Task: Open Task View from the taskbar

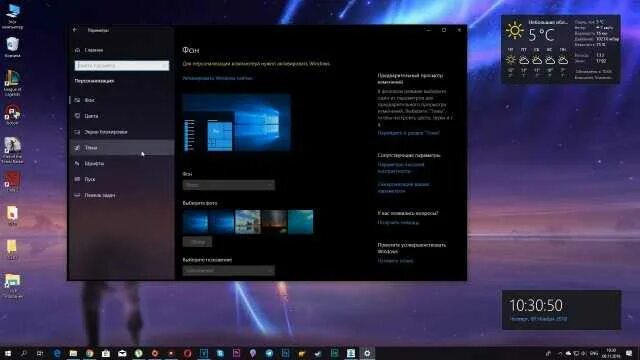Action: click(40, 353)
